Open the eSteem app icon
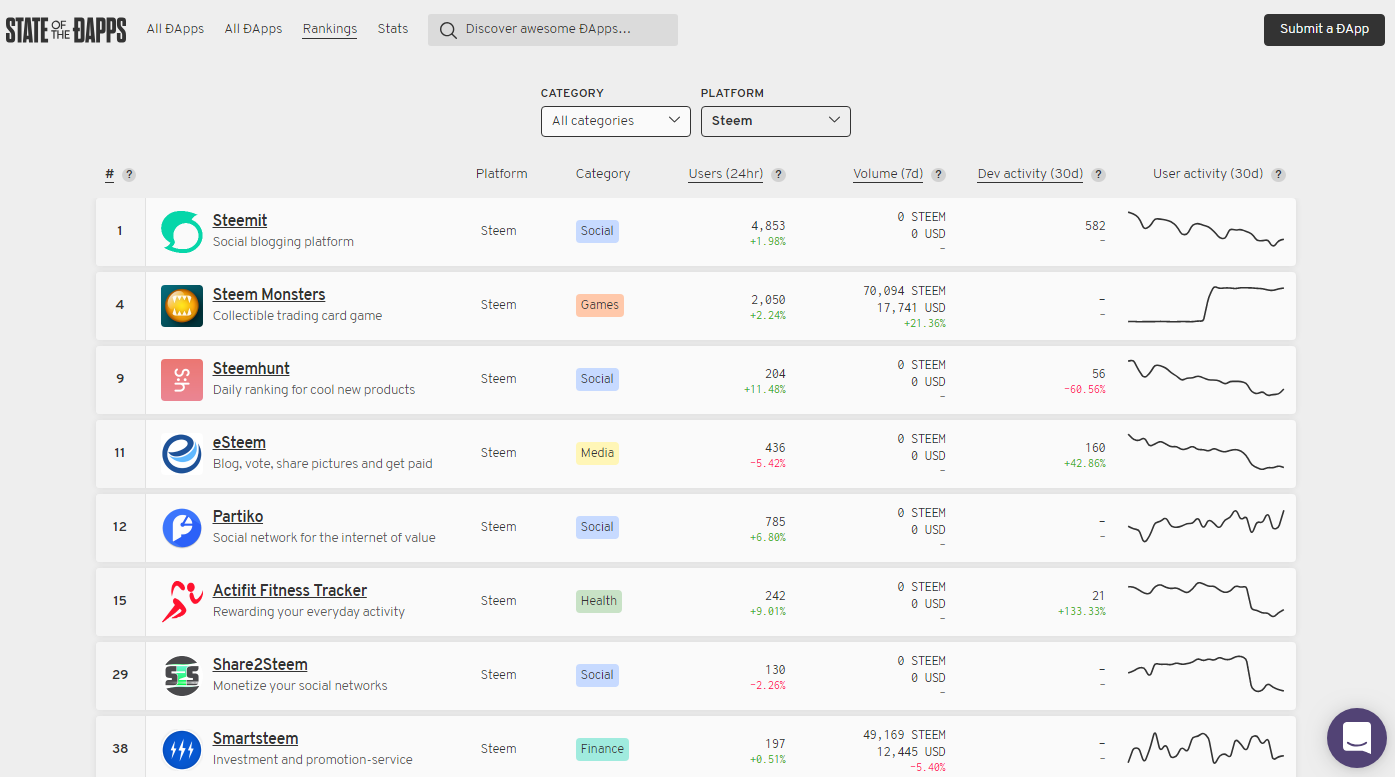The height and width of the screenshot is (777, 1395). (182, 454)
